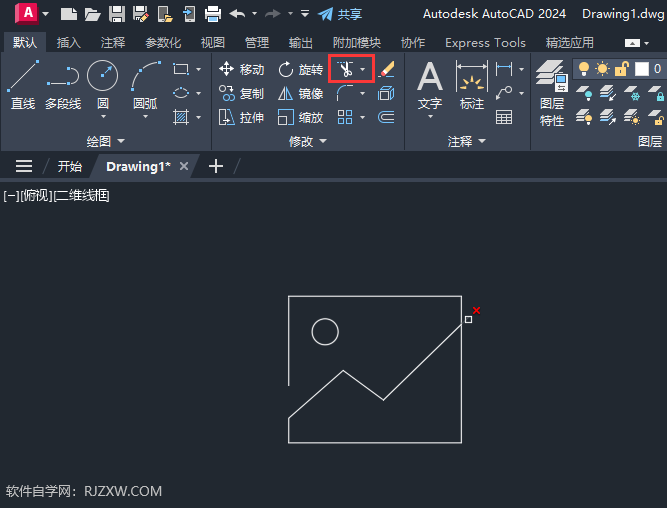Expand the Rectangle dropdown arrow
The image size is (667, 508).
[x=198, y=69]
